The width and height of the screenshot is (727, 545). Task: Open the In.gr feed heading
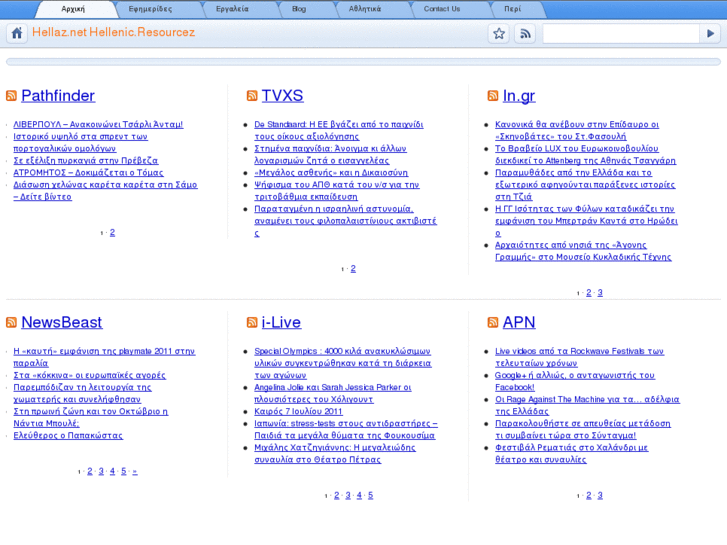(519, 96)
